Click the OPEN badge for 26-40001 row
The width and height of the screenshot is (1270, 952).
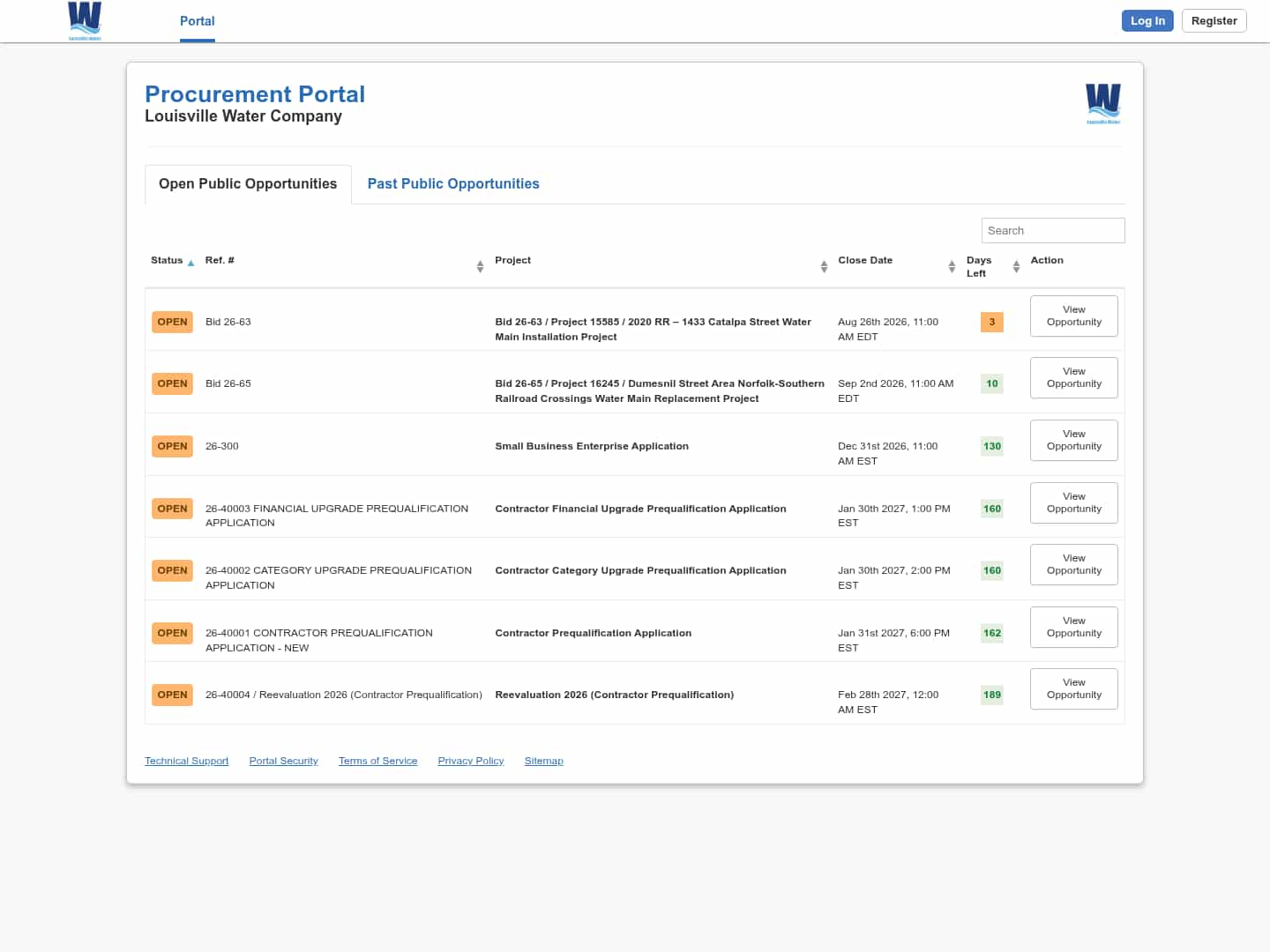(x=172, y=633)
